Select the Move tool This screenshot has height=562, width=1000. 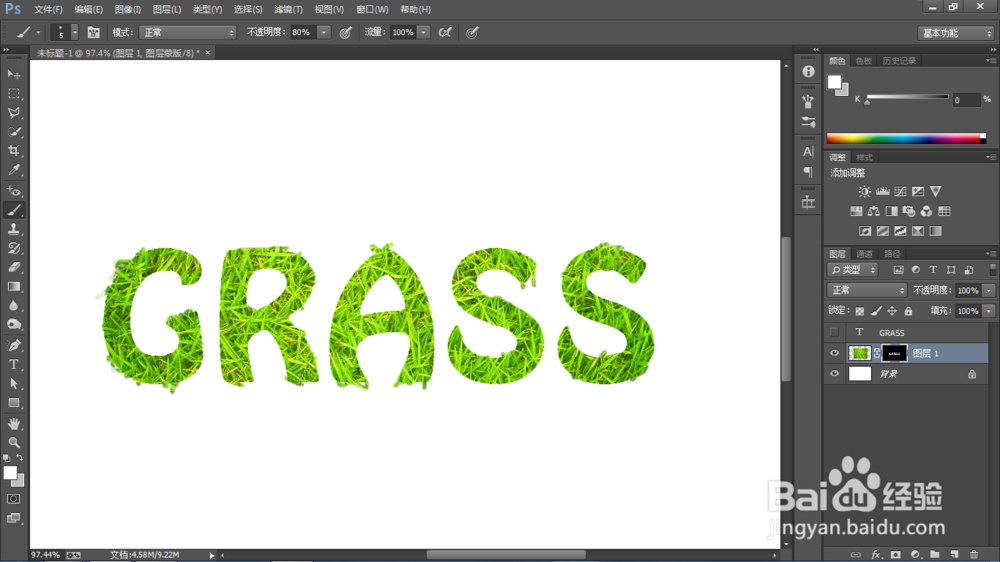pyautogui.click(x=13, y=74)
